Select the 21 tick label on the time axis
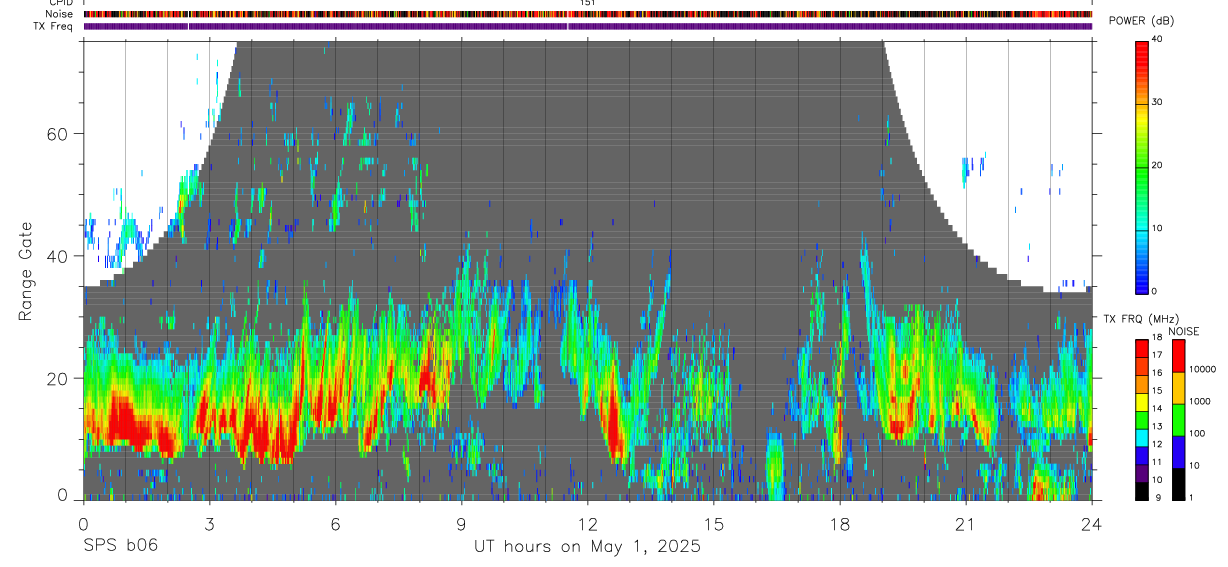Screen dimensions: 1228x567 [x=965, y=524]
